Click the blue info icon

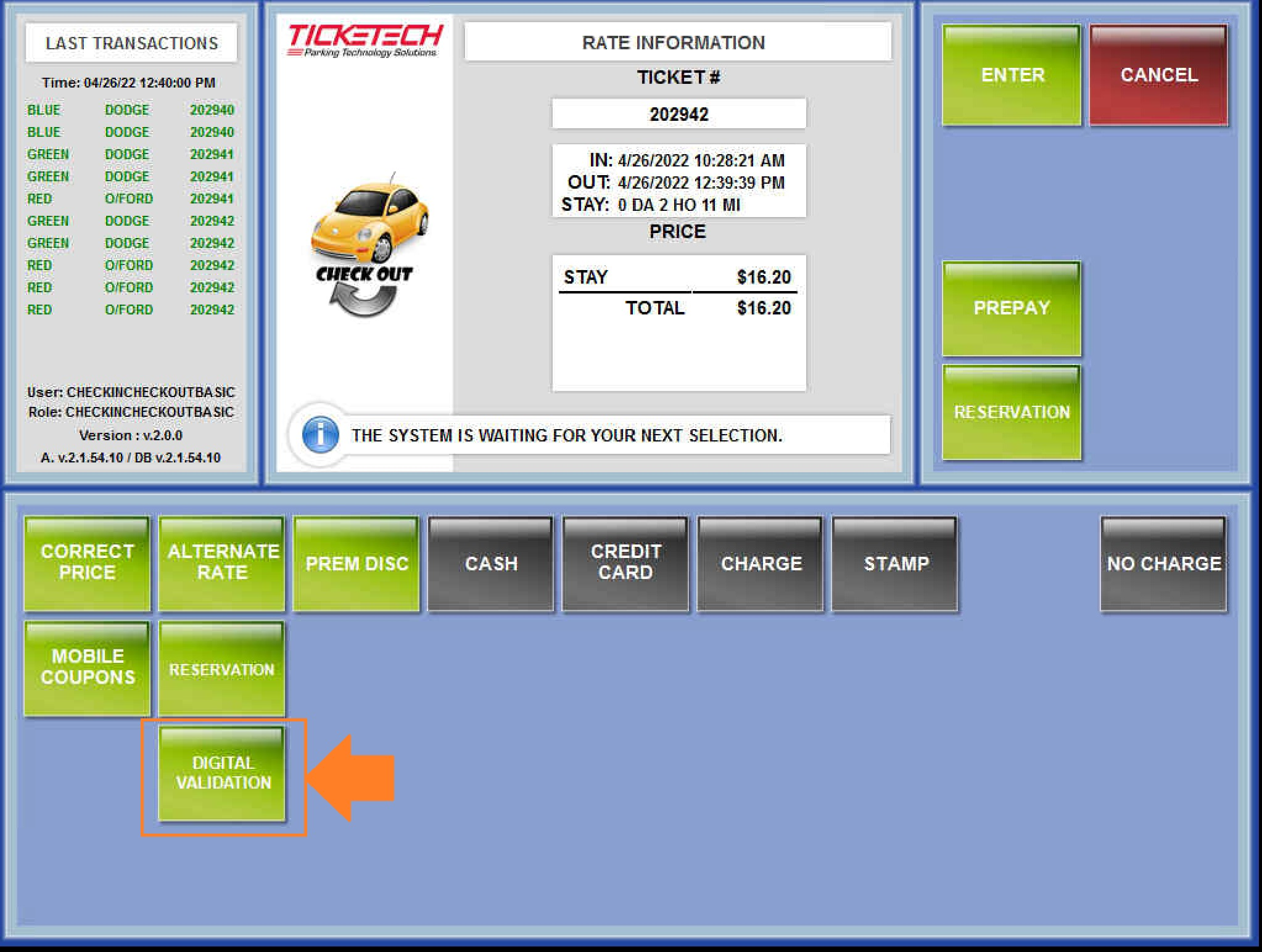(320, 435)
